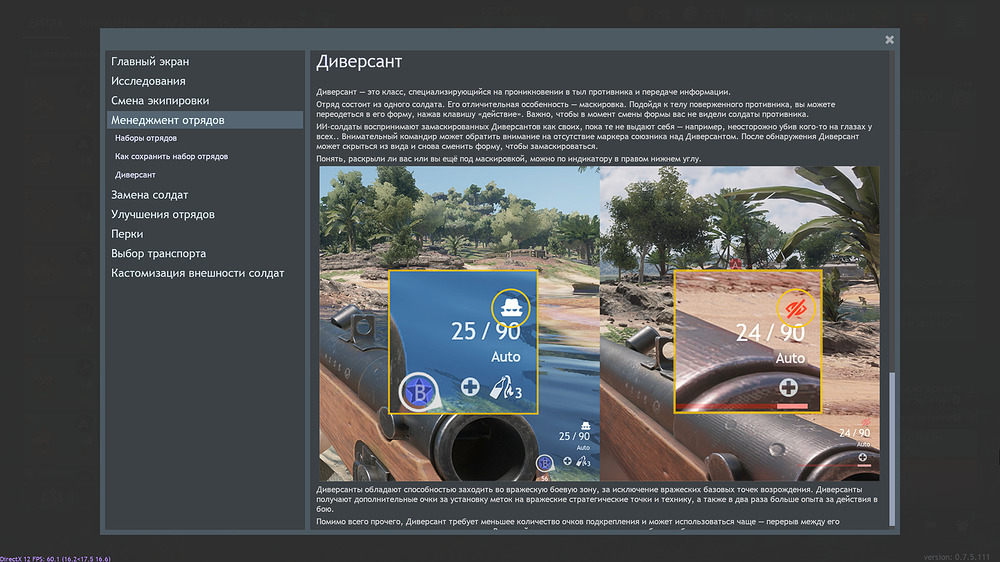Screen dimensions: 1000x562
Task: Click the blue capture point B icon
Action: [418, 392]
